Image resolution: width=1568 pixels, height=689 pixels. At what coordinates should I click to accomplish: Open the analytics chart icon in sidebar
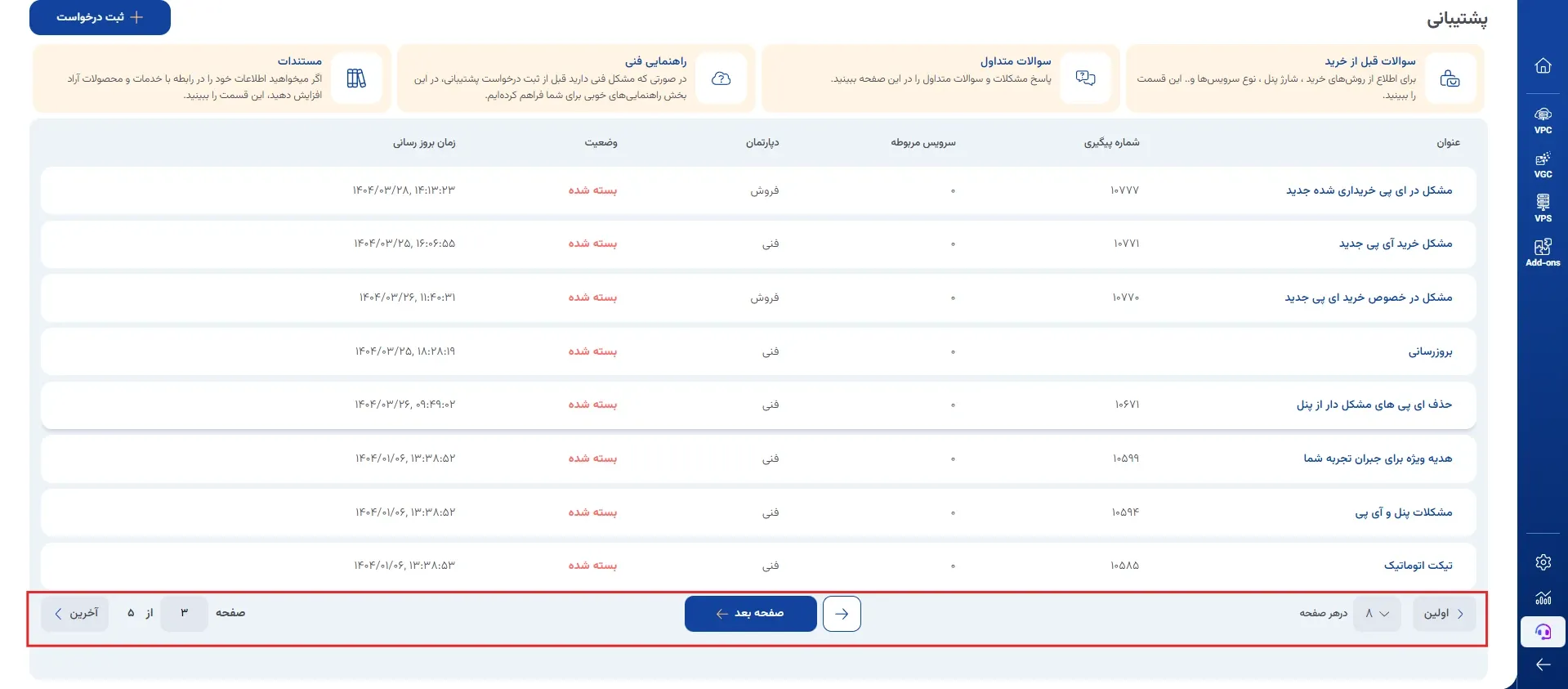coord(1543,597)
